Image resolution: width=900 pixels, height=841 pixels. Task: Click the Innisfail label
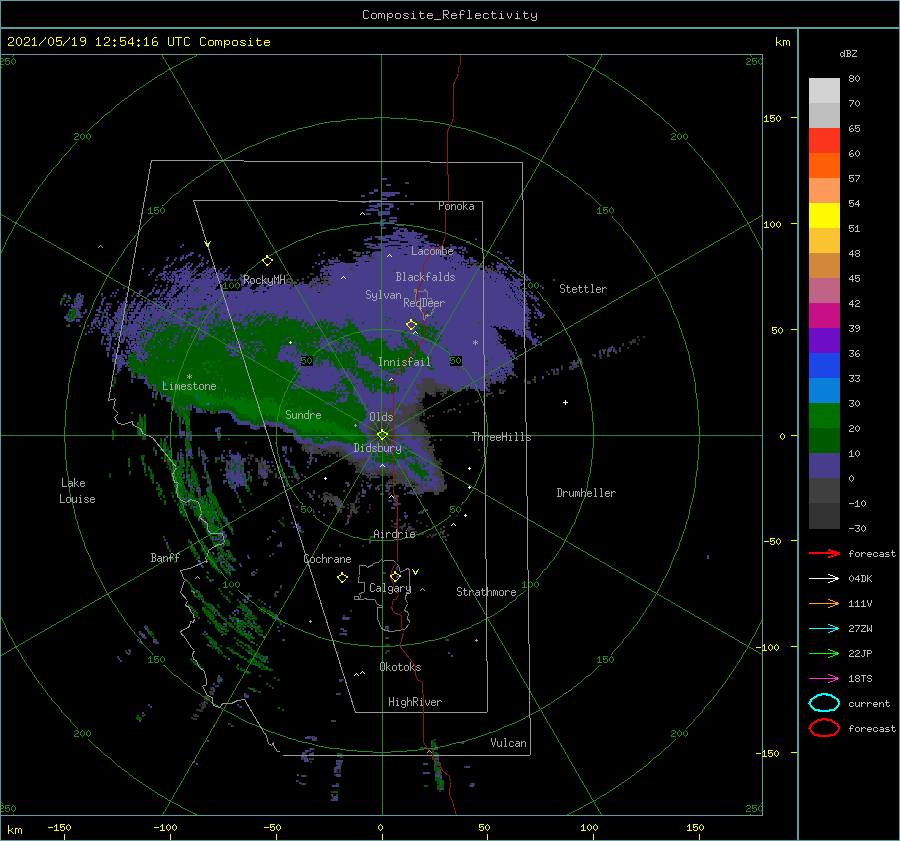(404, 362)
